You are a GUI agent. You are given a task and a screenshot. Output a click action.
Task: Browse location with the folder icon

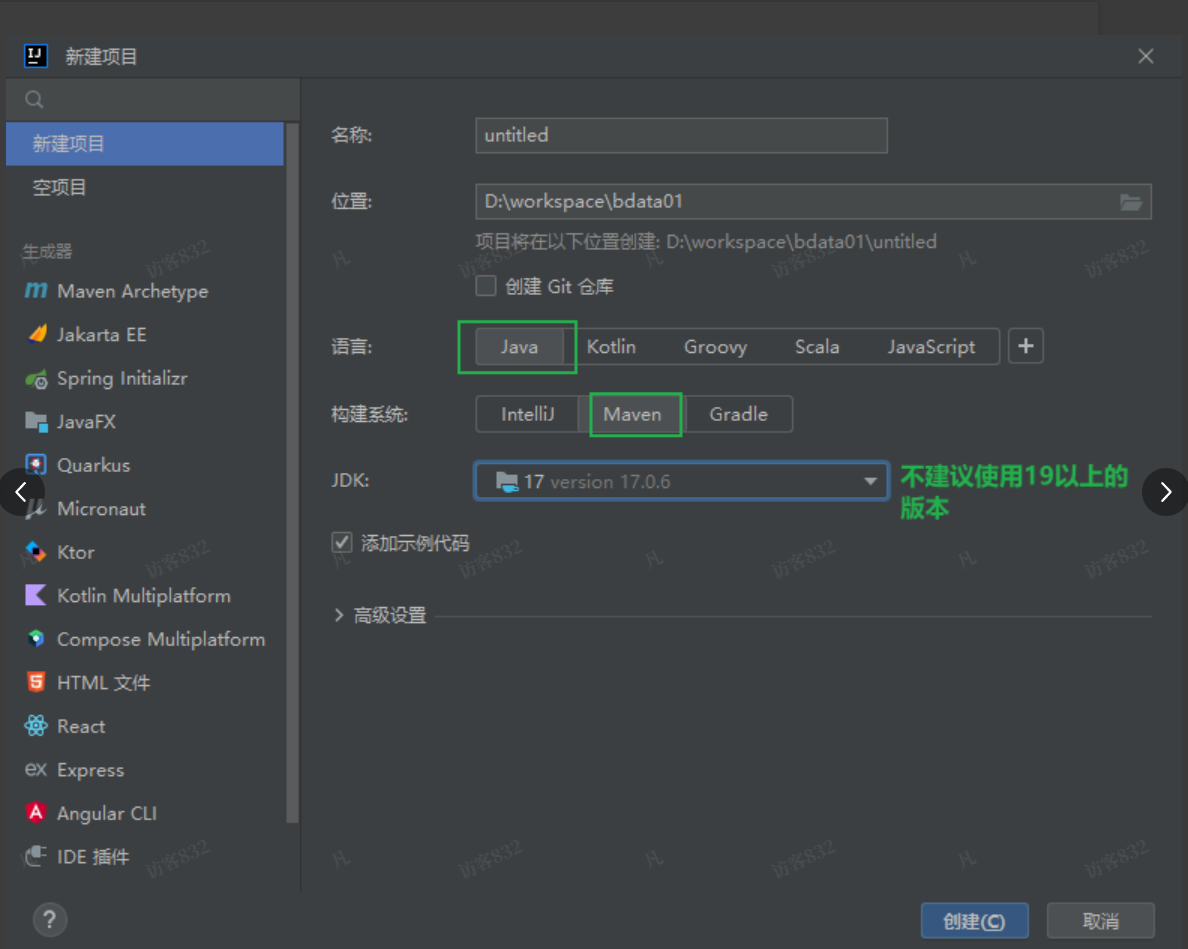pos(1130,201)
